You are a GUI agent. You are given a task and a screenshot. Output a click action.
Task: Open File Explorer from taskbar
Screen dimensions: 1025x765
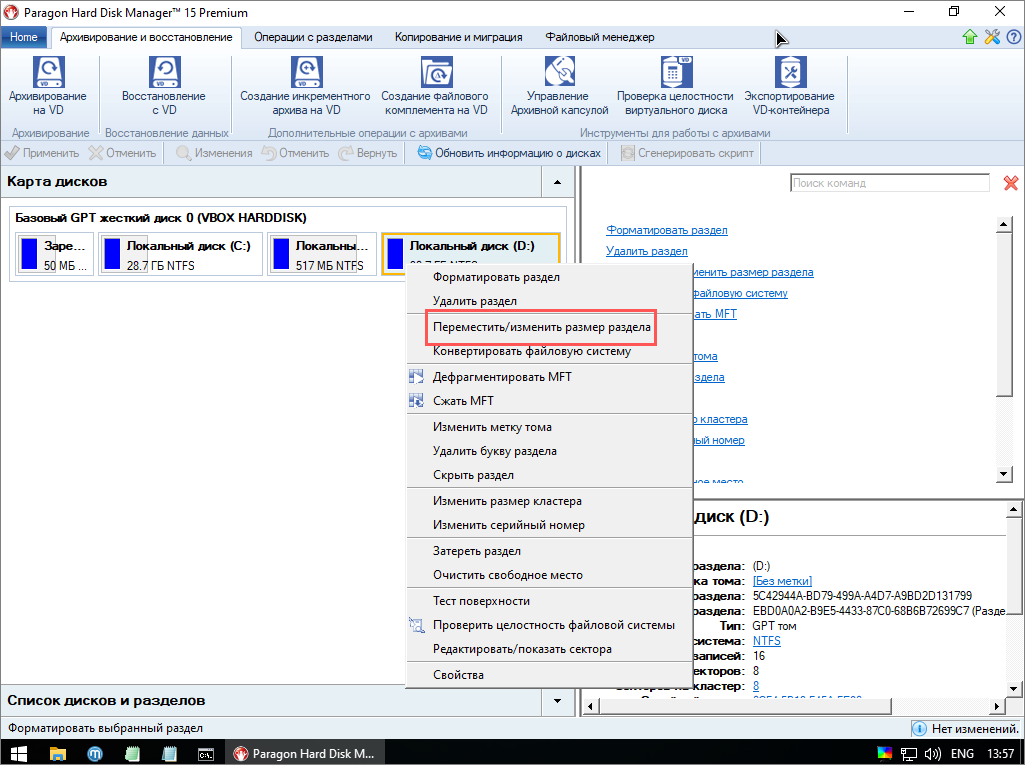(58, 753)
